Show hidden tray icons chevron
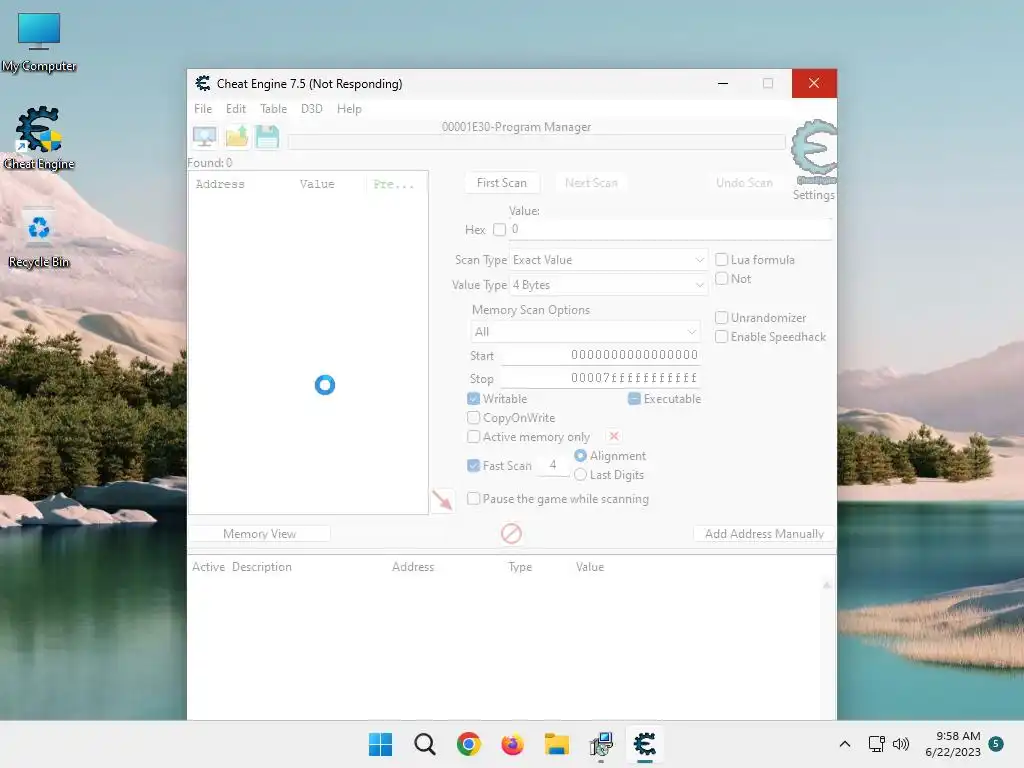The width and height of the screenshot is (1024, 768). pyautogui.click(x=844, y=744)
